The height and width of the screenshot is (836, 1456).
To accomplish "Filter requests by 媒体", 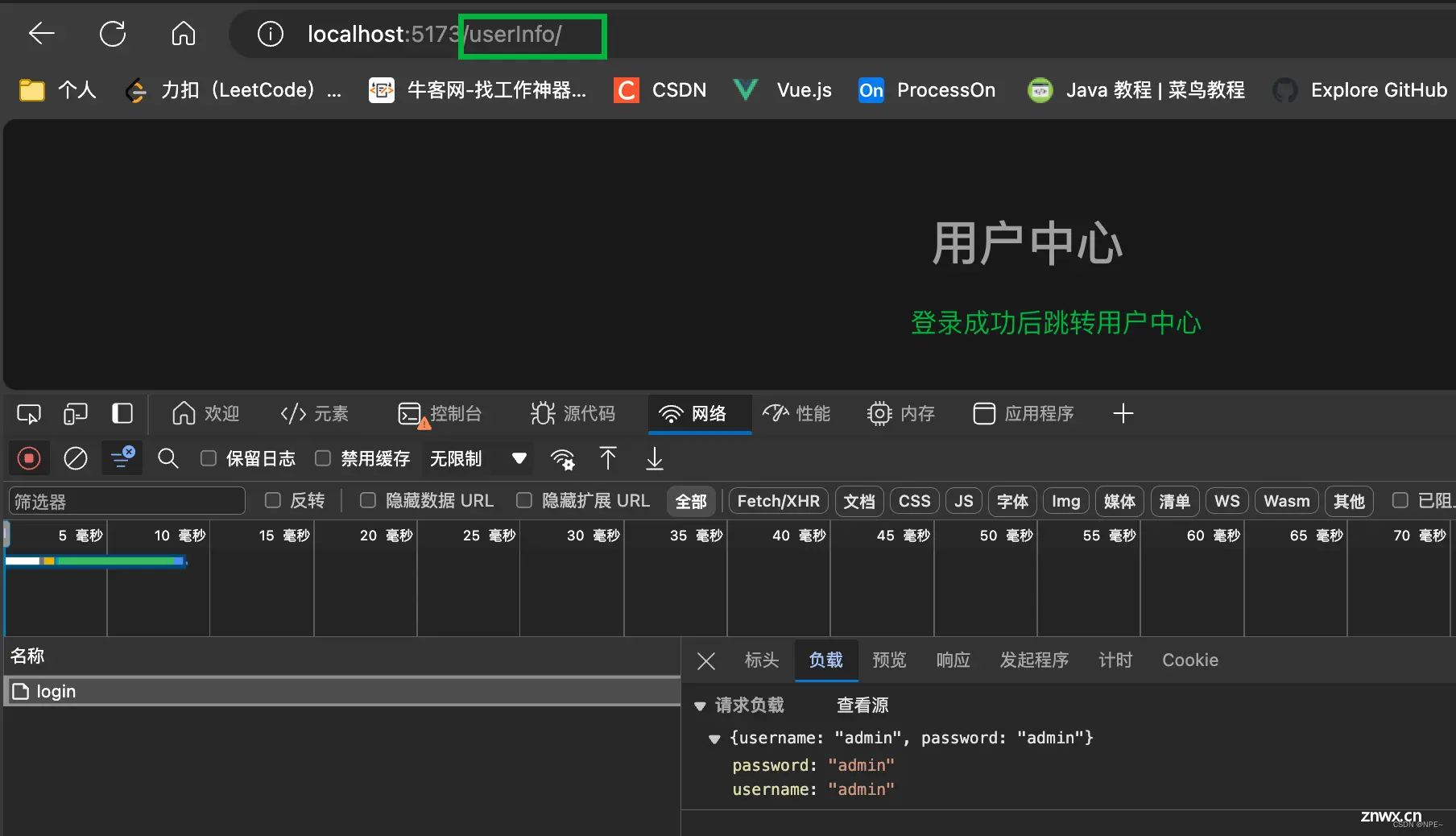I will click(1119, 501).
